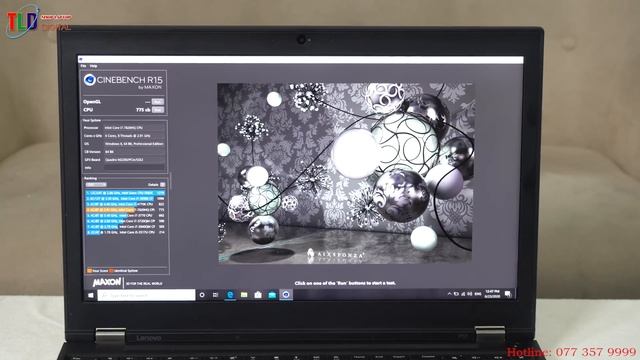Select the 2.79 GHz Core i7-3840QM ranking row
Viewport: 640px width, 360px height.
tap(125, 227)
